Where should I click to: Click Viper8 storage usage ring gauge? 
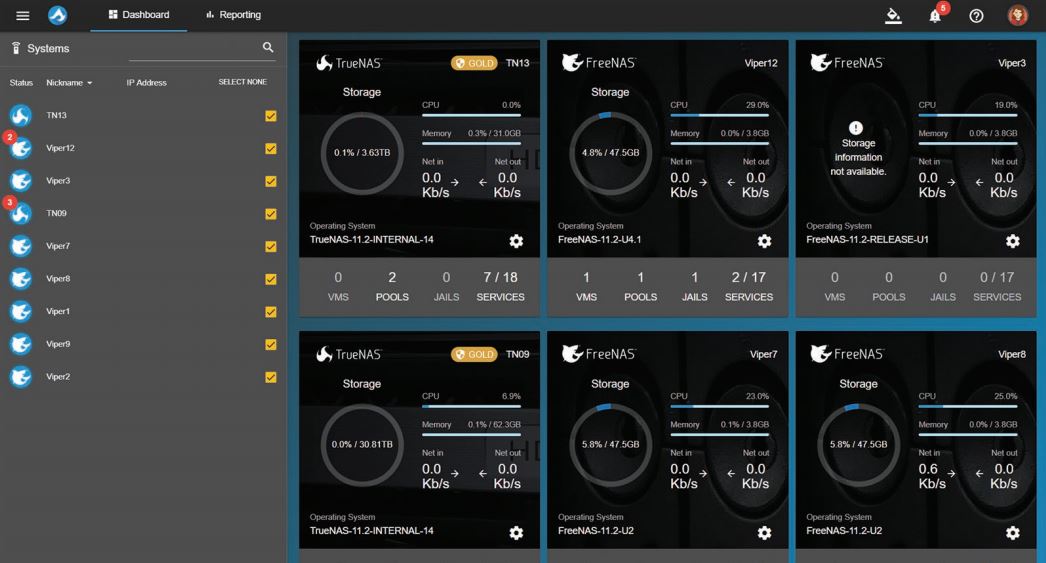click(859, 444)
